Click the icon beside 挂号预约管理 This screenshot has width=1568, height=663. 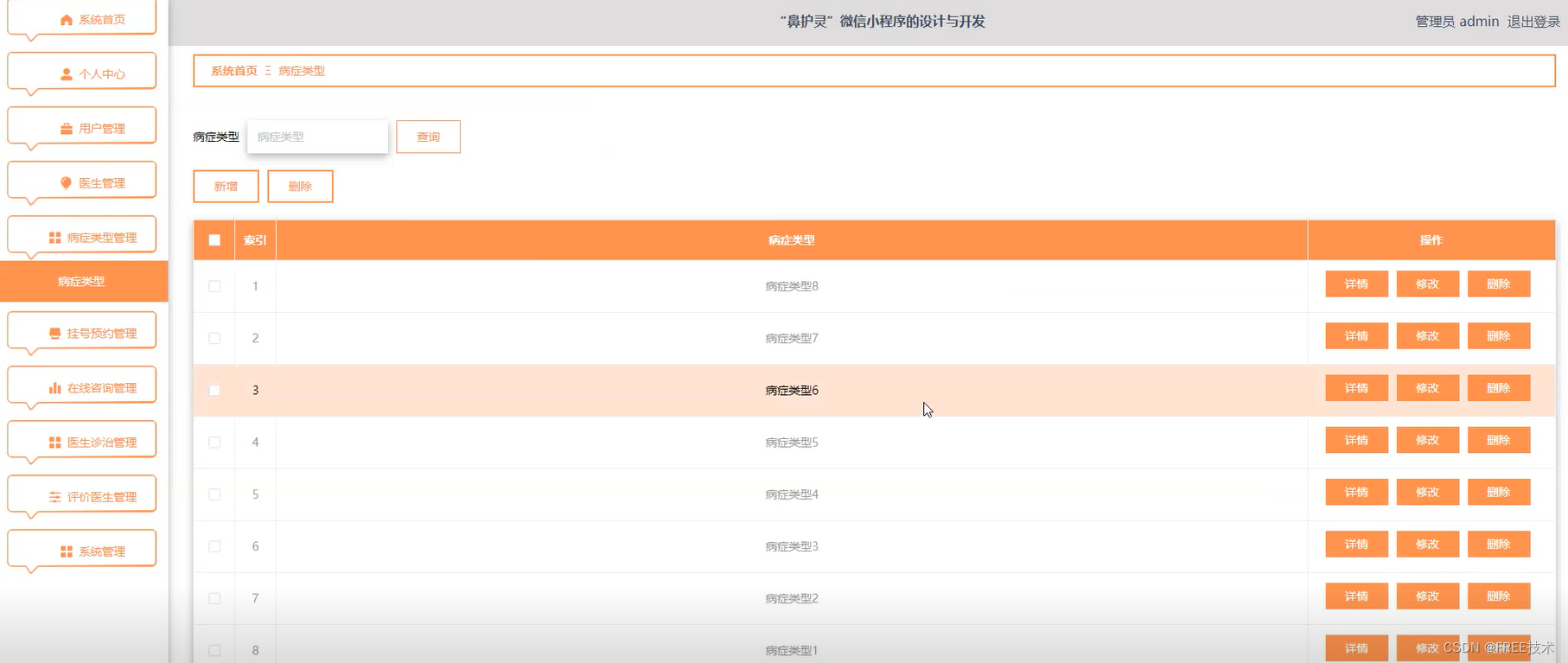55,334
